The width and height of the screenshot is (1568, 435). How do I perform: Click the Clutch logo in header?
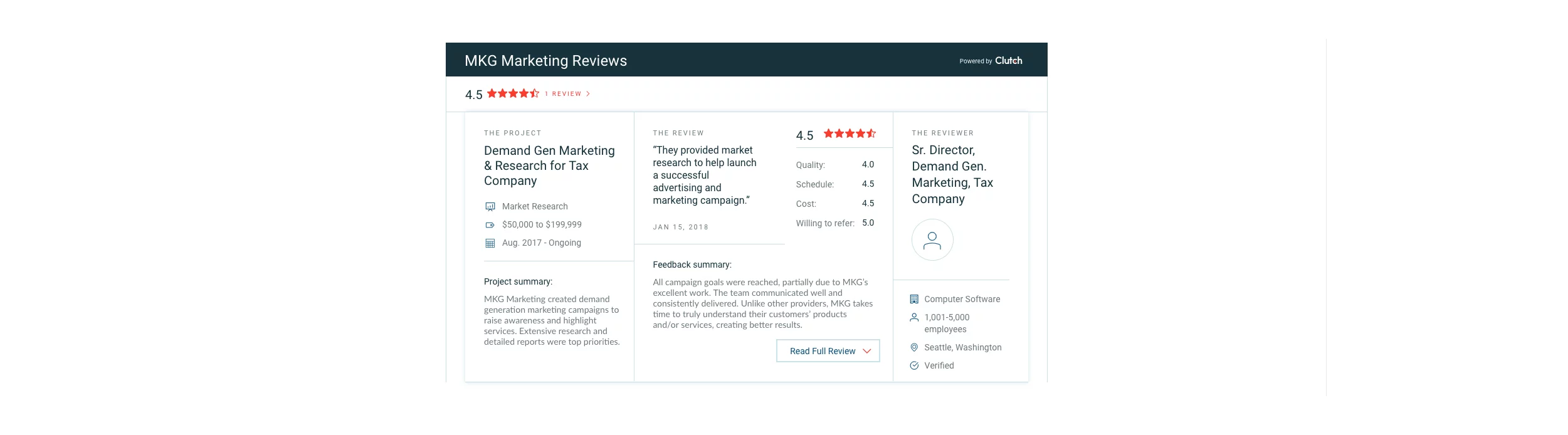pyautogui.click(x=1008, y=61)
